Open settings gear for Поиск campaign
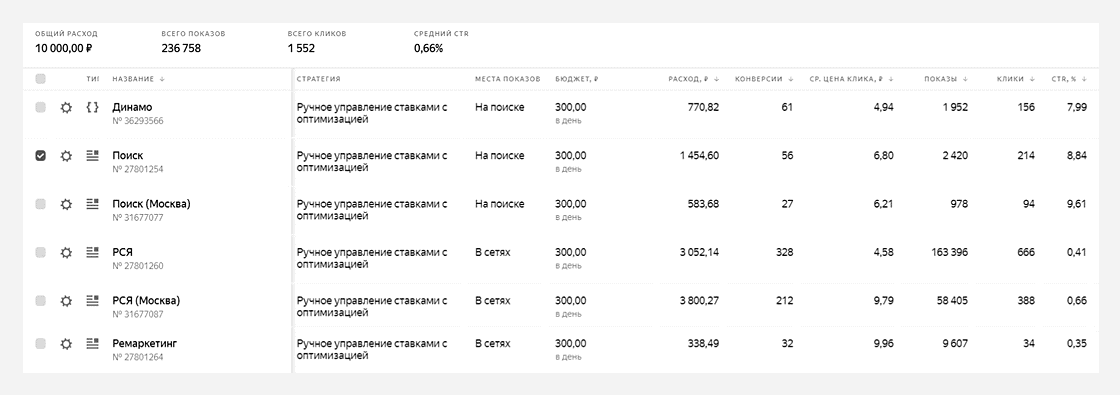1120x395 pixels. (x=66, y=156)
